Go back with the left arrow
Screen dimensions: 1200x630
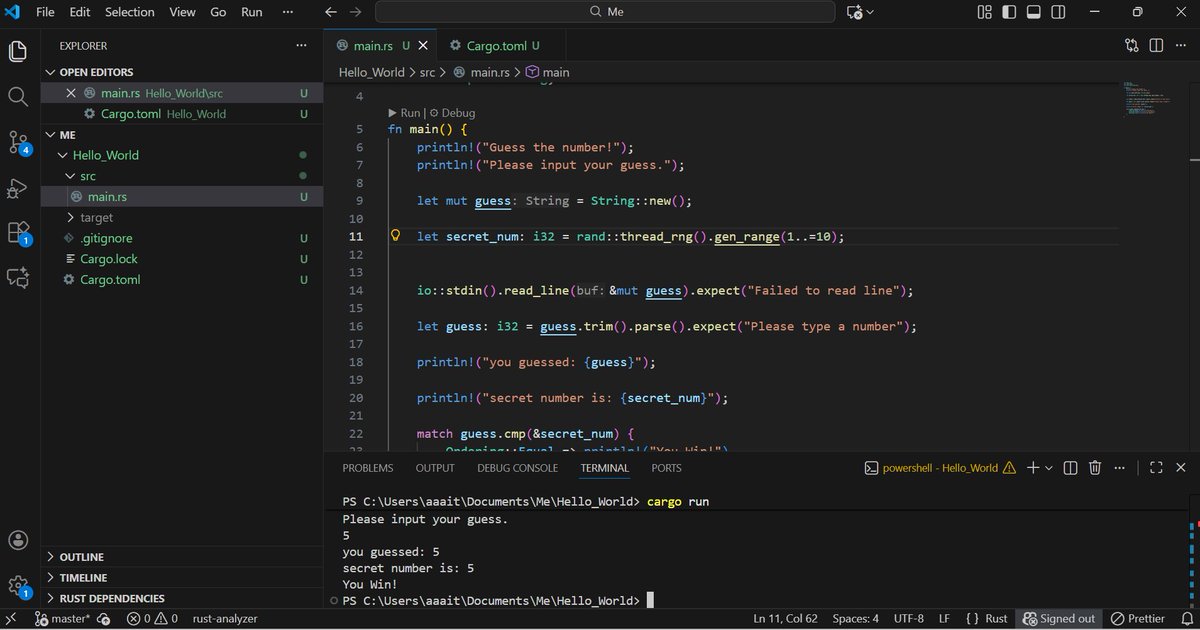click(x=332, y=12)
